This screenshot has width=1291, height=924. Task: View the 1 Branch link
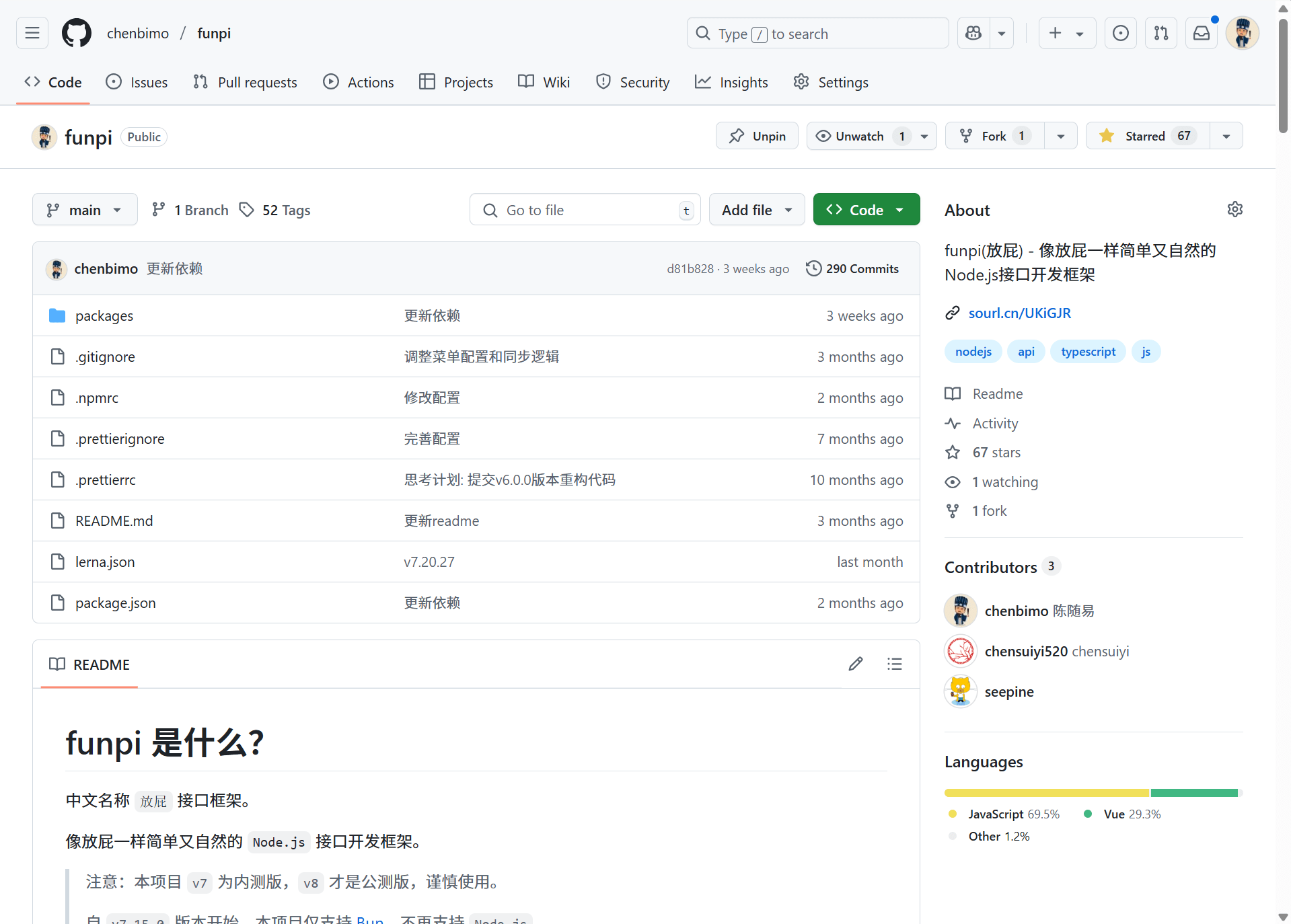(190, 210)
